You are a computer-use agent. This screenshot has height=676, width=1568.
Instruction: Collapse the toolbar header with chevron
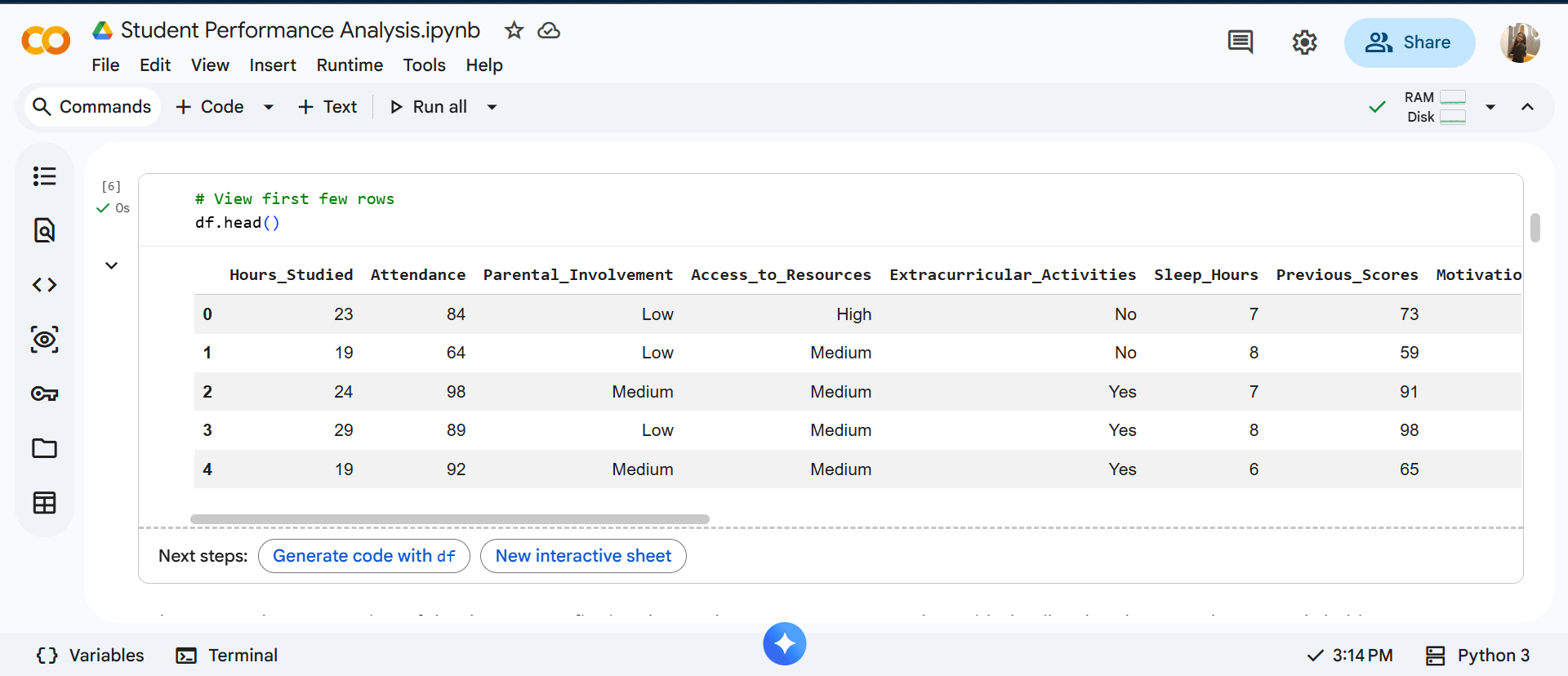[x=1527, y=107]
